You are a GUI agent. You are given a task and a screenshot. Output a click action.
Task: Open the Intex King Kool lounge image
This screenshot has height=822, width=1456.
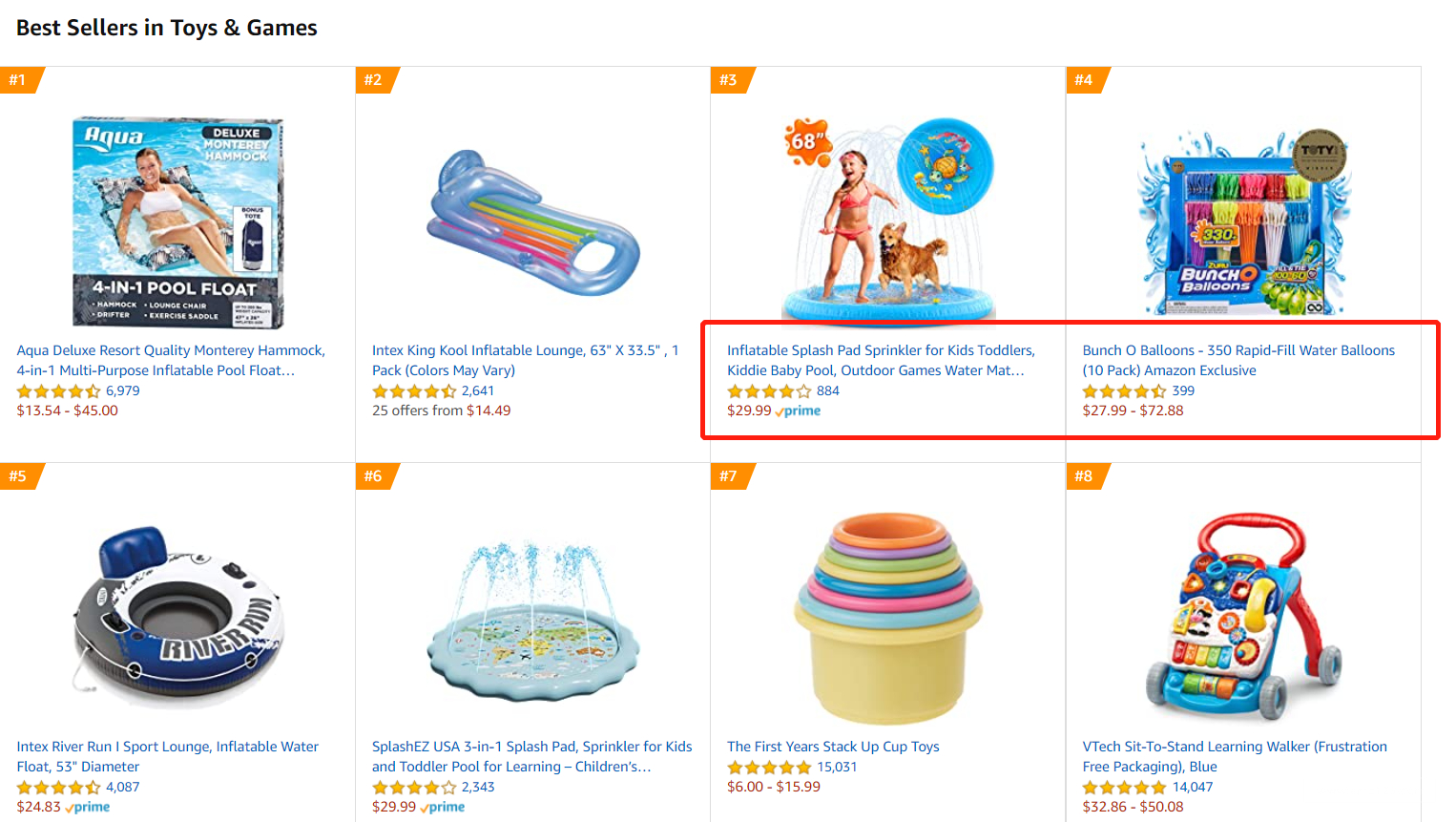pos(532,222)
